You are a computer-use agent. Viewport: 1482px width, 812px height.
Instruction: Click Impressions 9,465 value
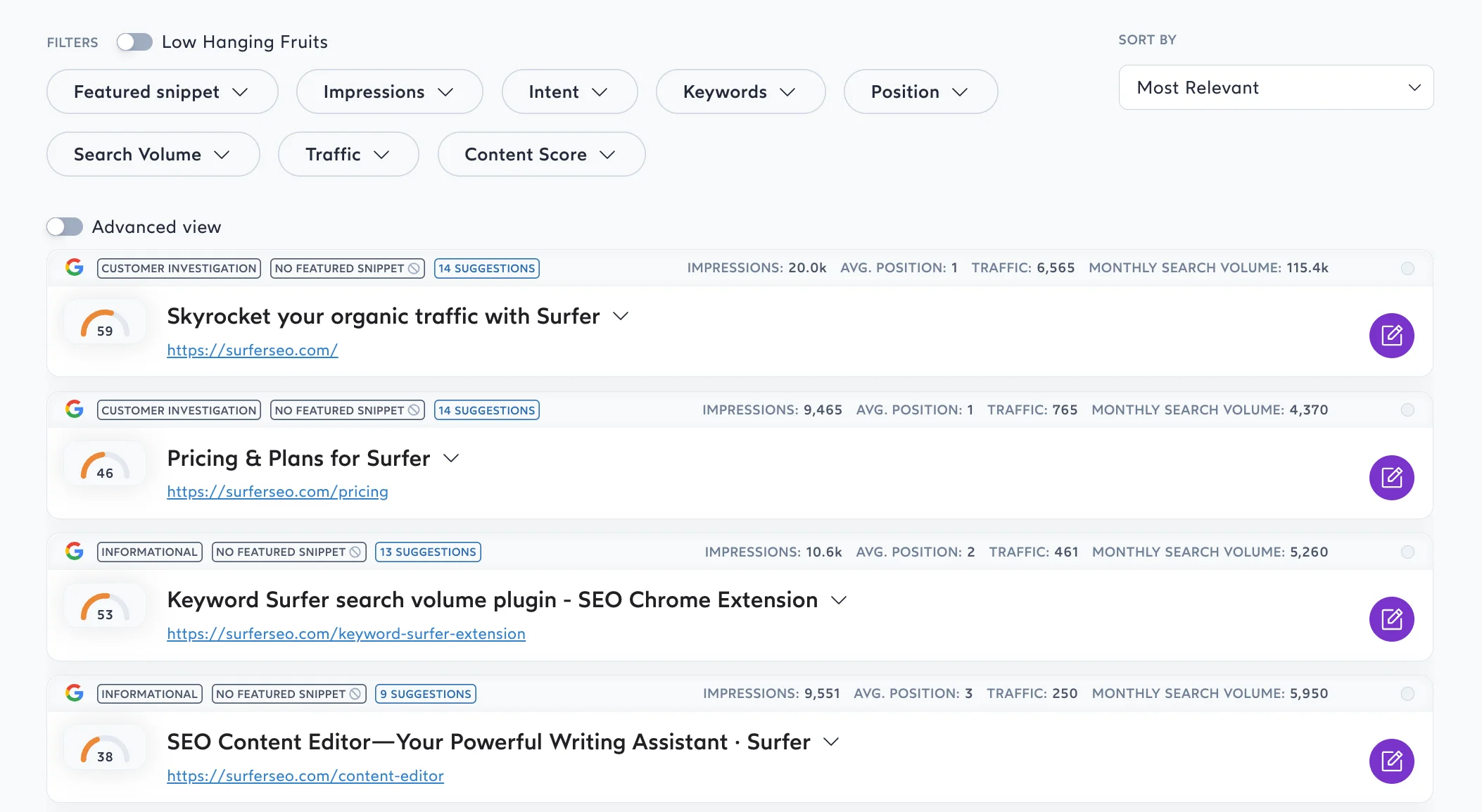point(823,410)
